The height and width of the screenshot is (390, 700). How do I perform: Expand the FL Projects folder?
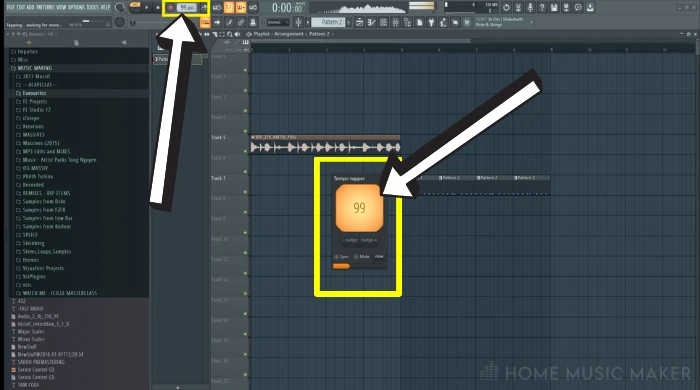(34, 102)
